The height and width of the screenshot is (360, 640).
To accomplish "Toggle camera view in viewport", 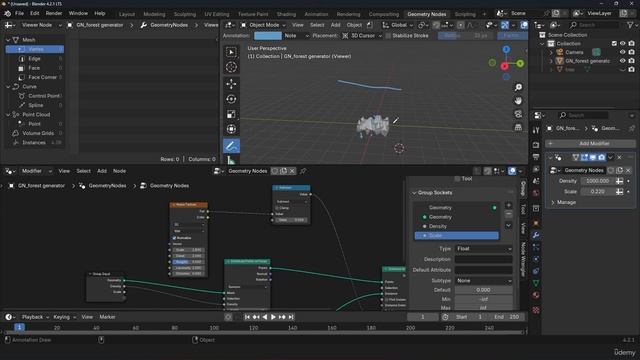I will coord(518,114).
